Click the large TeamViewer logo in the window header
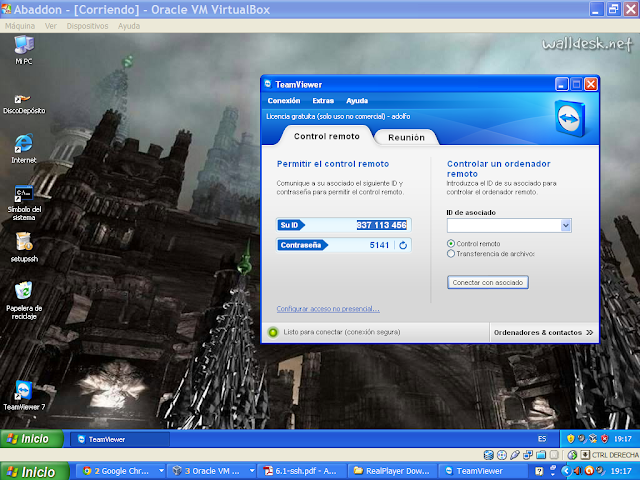This screenshot has height=480, width=640. 569,118
